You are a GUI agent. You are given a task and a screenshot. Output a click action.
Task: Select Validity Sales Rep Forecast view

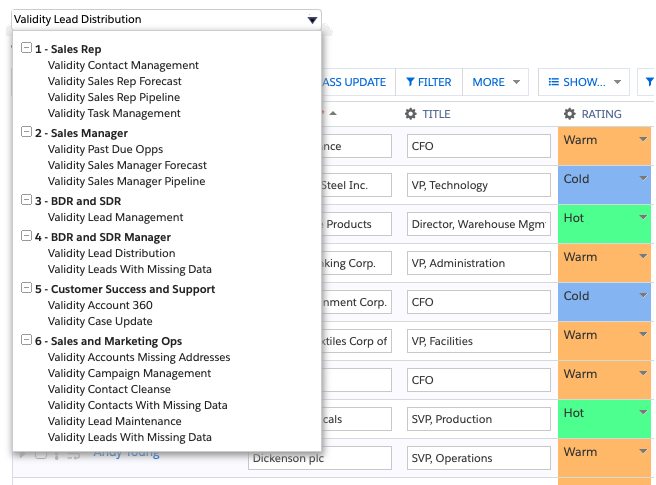point(115,81)
